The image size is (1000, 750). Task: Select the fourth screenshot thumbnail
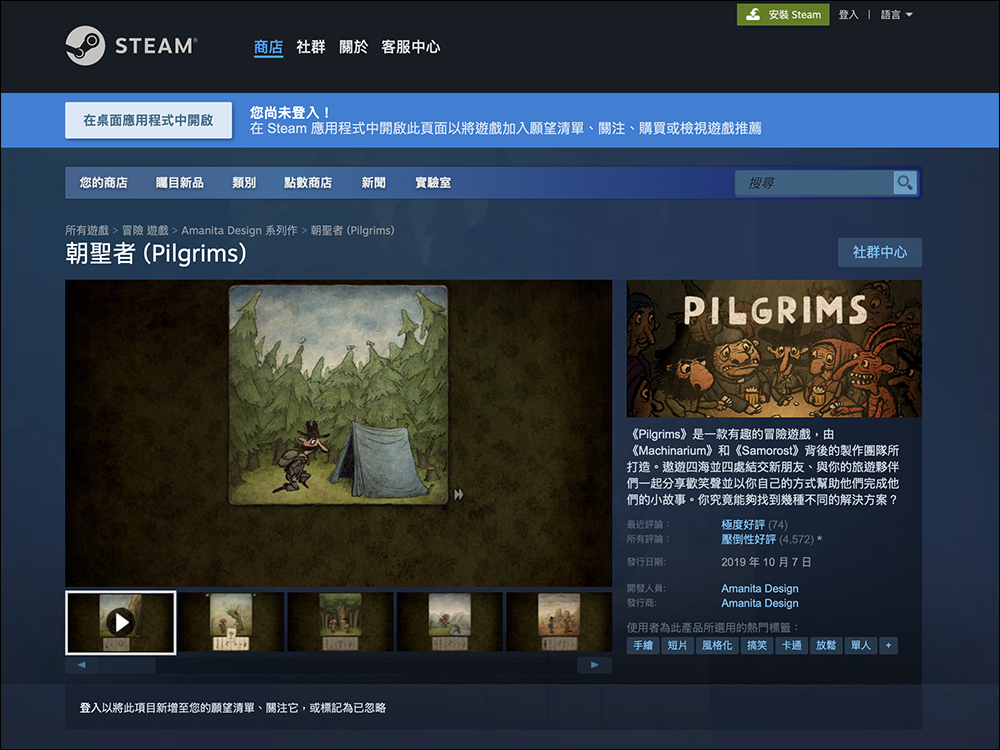(x=450, y=622)
